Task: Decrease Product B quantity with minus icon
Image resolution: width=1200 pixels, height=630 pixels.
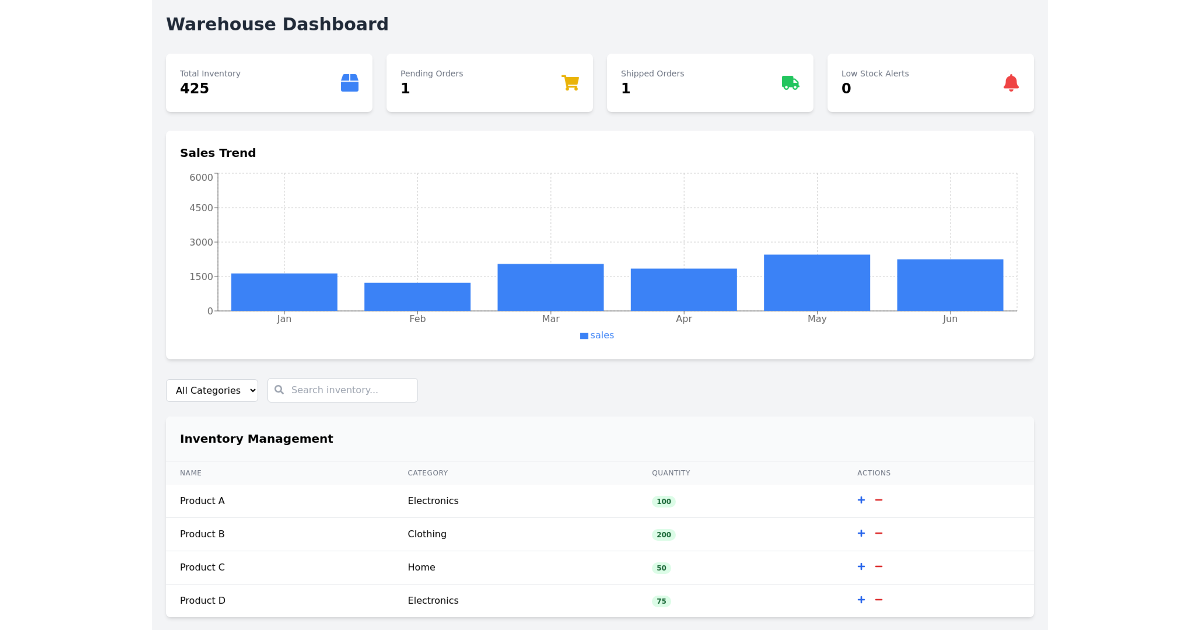Action: pos(879,533)
